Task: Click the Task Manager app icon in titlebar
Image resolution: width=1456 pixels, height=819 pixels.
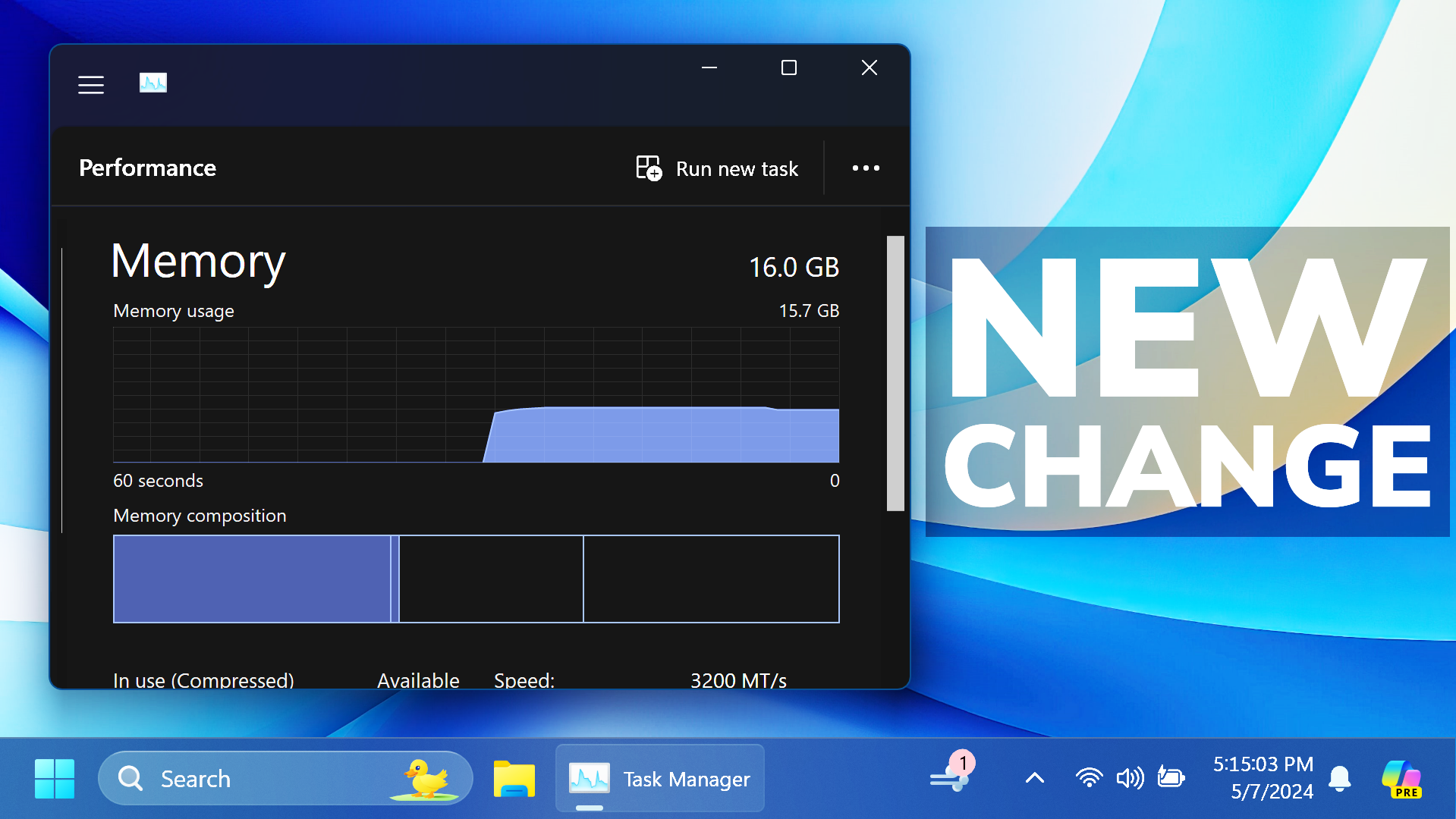Action: pos(153,83)
